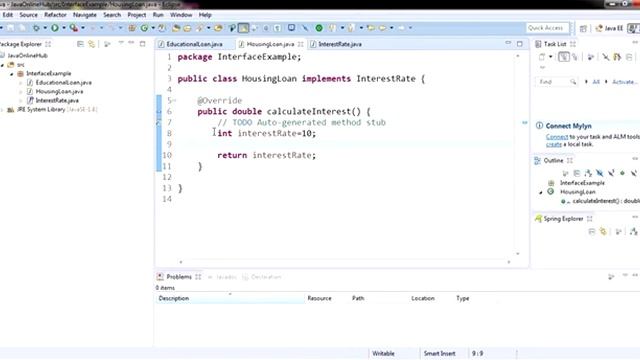Click the Find field in Task List

click(x=556, y=82)
